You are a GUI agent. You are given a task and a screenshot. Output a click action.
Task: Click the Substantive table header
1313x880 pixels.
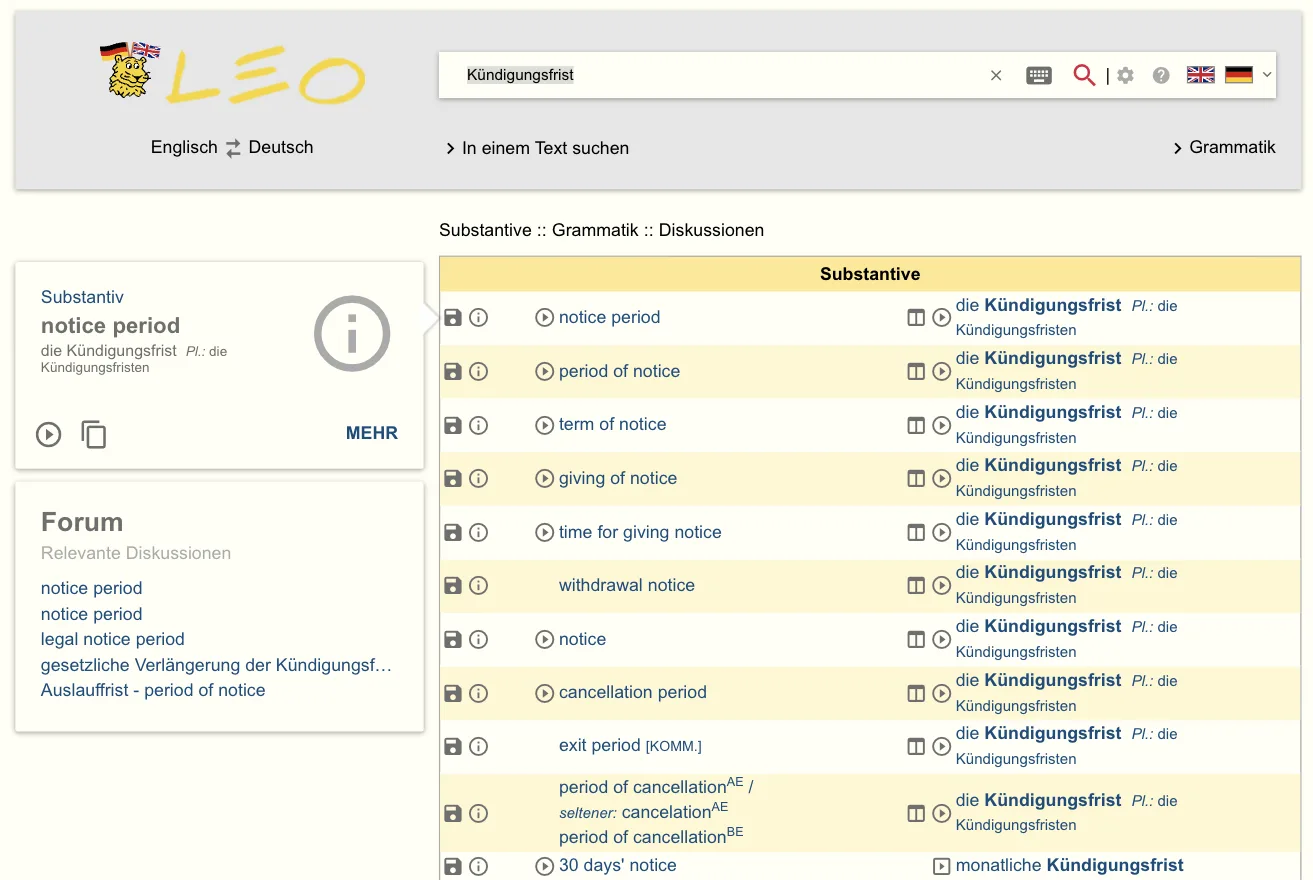pos(870,274)
